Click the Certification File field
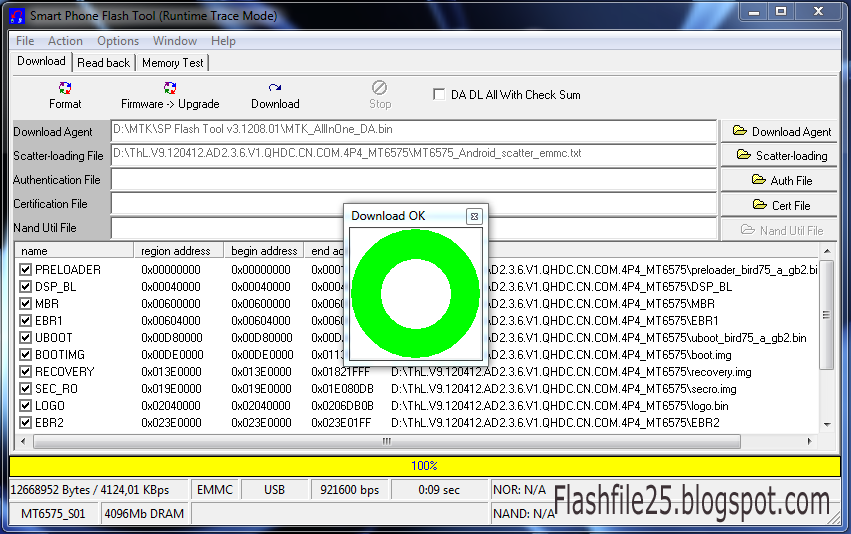This screenshot has height=534, width=851. click(414, 204)
